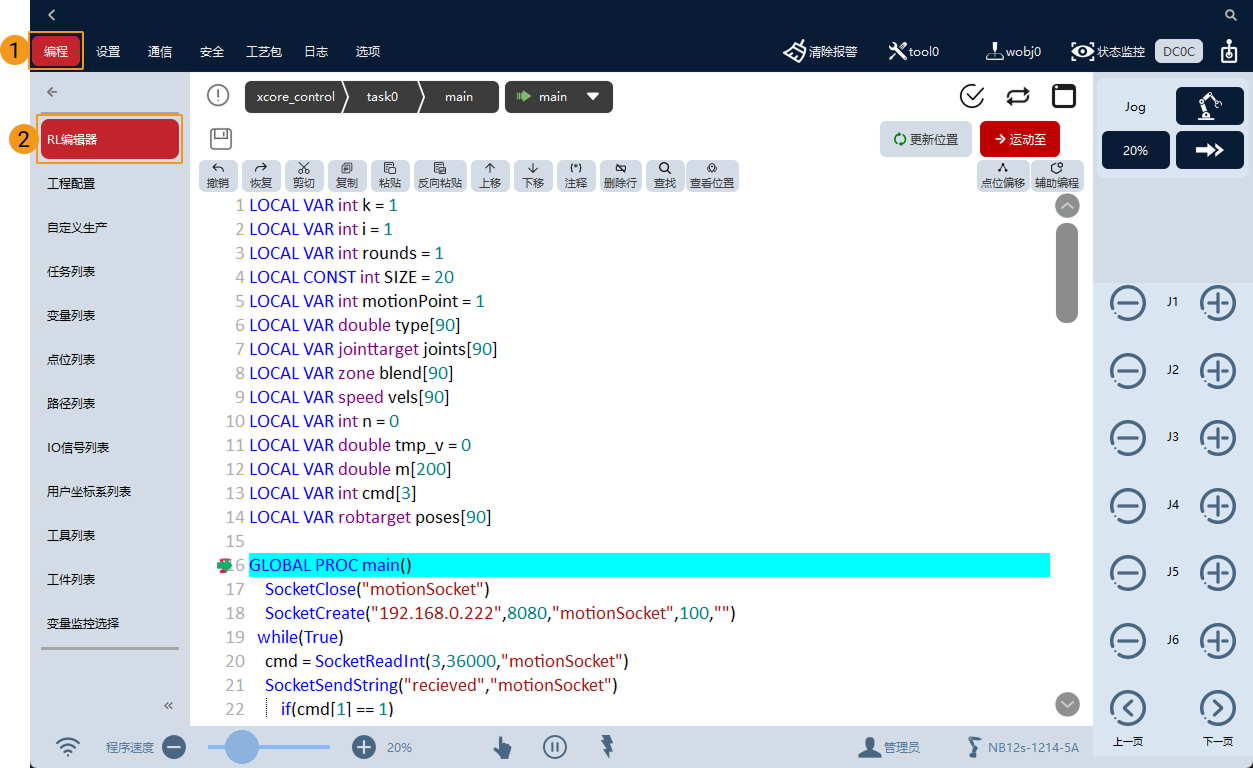Viewport: 1253px width, 768px height.
Task: Click the search magnifier in title bar
Action: [1231, 15]
